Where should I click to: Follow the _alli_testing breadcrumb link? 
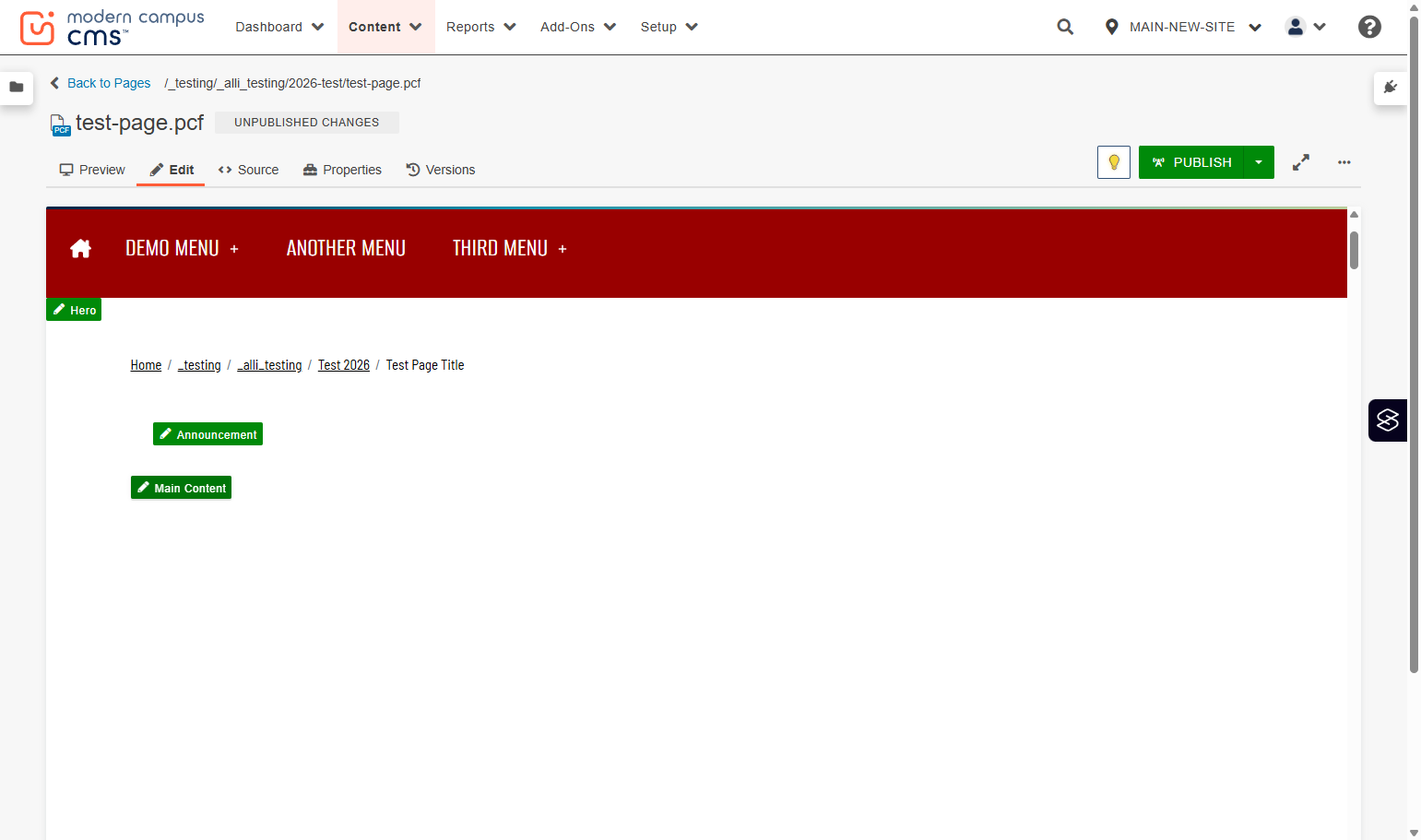point(269,365)
